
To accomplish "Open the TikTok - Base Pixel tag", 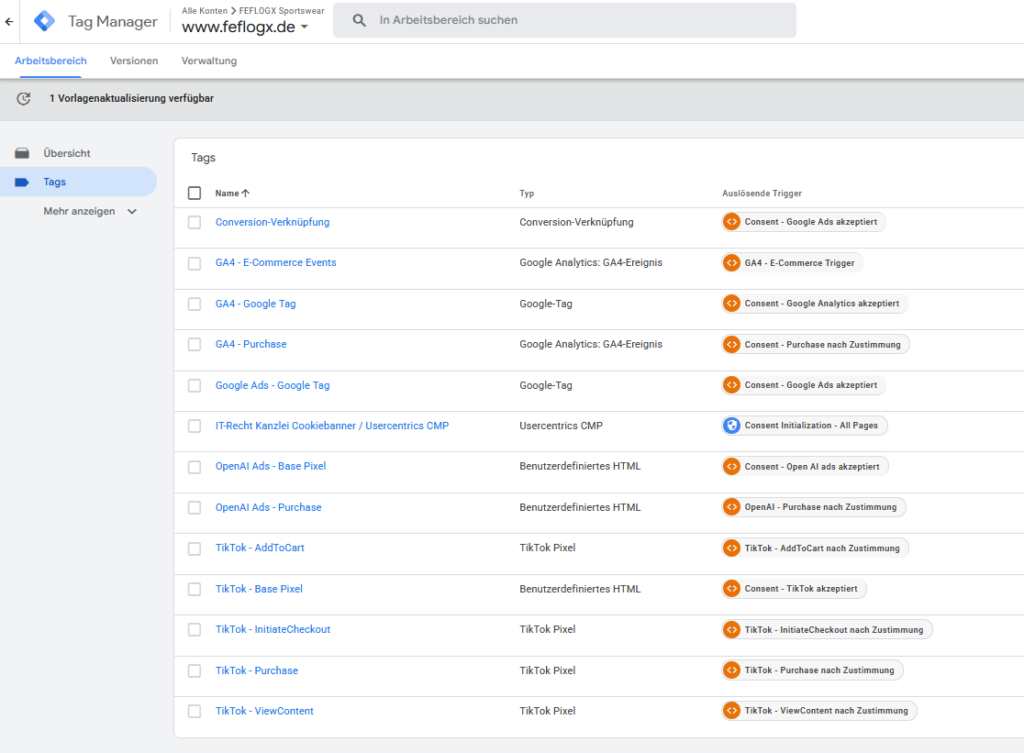I will [x=259, y=589].
